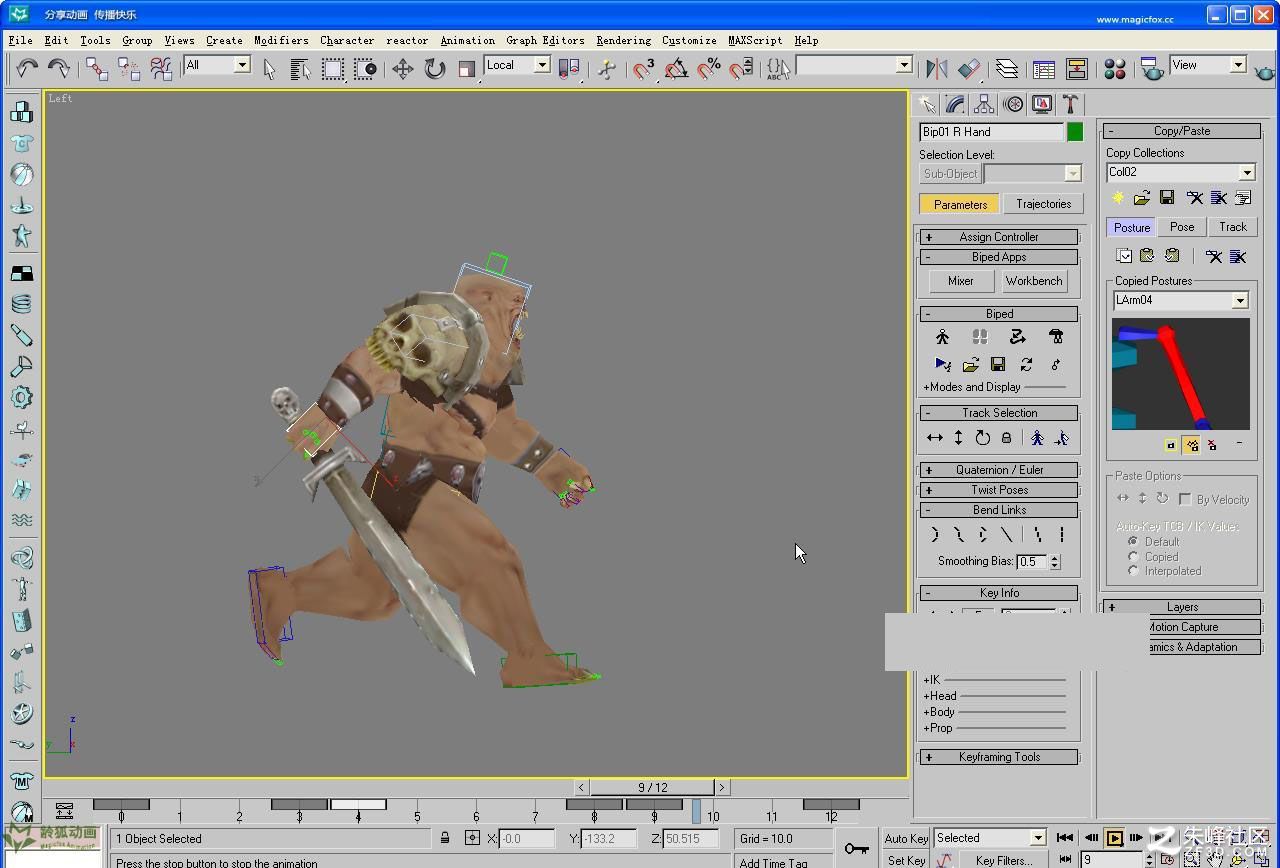Image resolution: width=1280 pixels, height=868 pixels.
Task: Expand the Quaternion / Euler rollout
Action: (x=998, y=470)
